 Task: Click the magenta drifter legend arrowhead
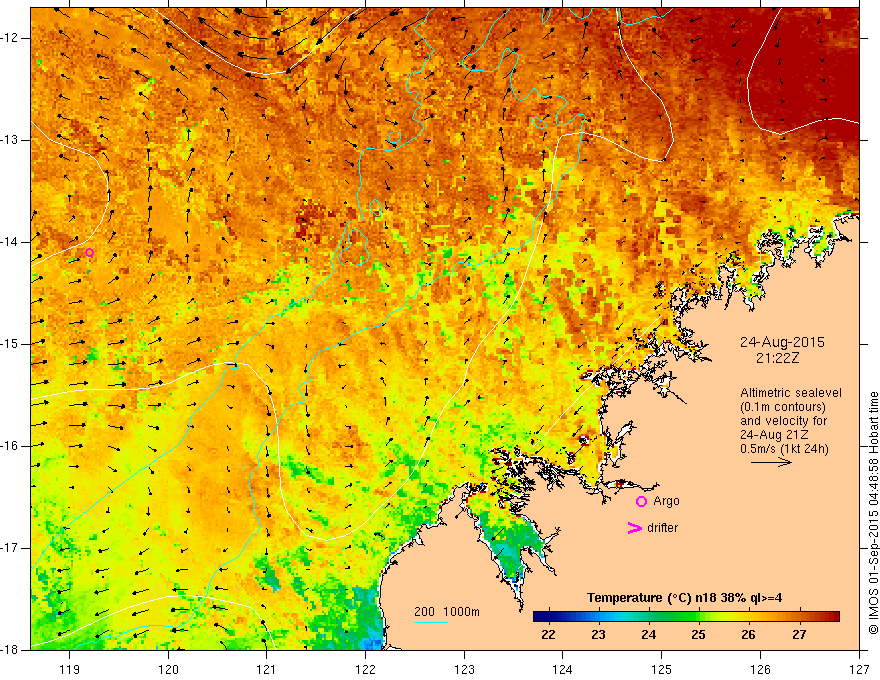[x=634, y=528]
